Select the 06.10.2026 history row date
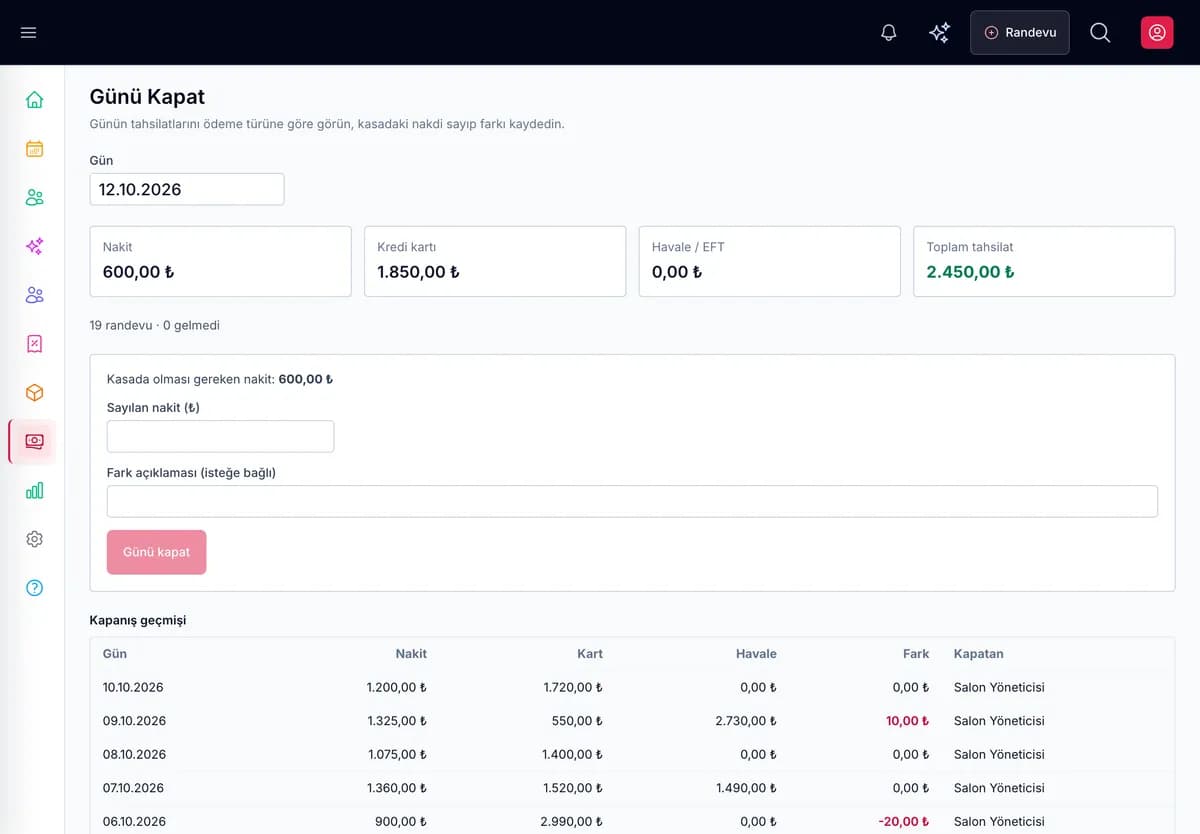The image size is (1200, 834). pos(134,822)
